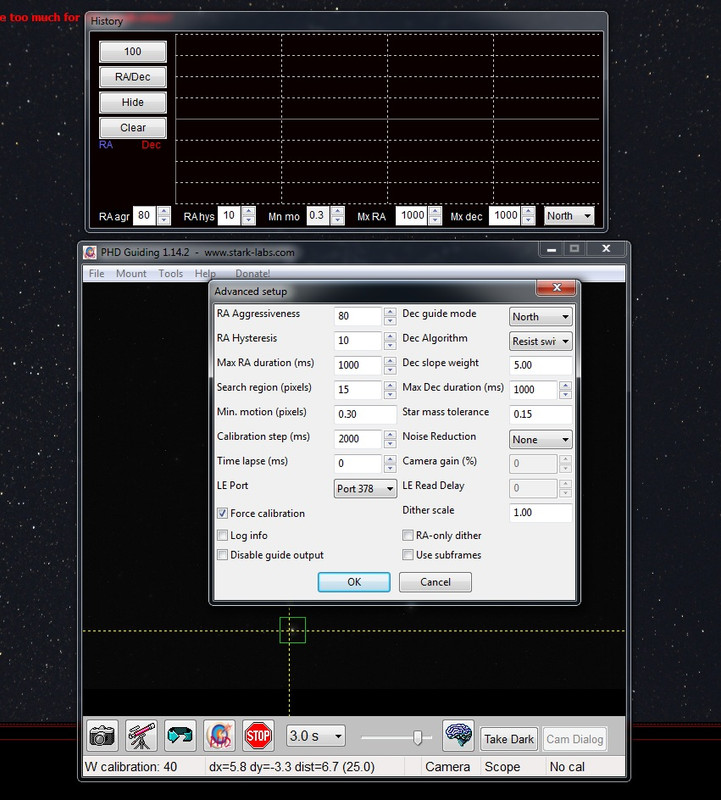The width and height of the screenshot is (721, 800).
Task: Open the 3.0 s exposure dropdown
Action: [x=316, y=736]
